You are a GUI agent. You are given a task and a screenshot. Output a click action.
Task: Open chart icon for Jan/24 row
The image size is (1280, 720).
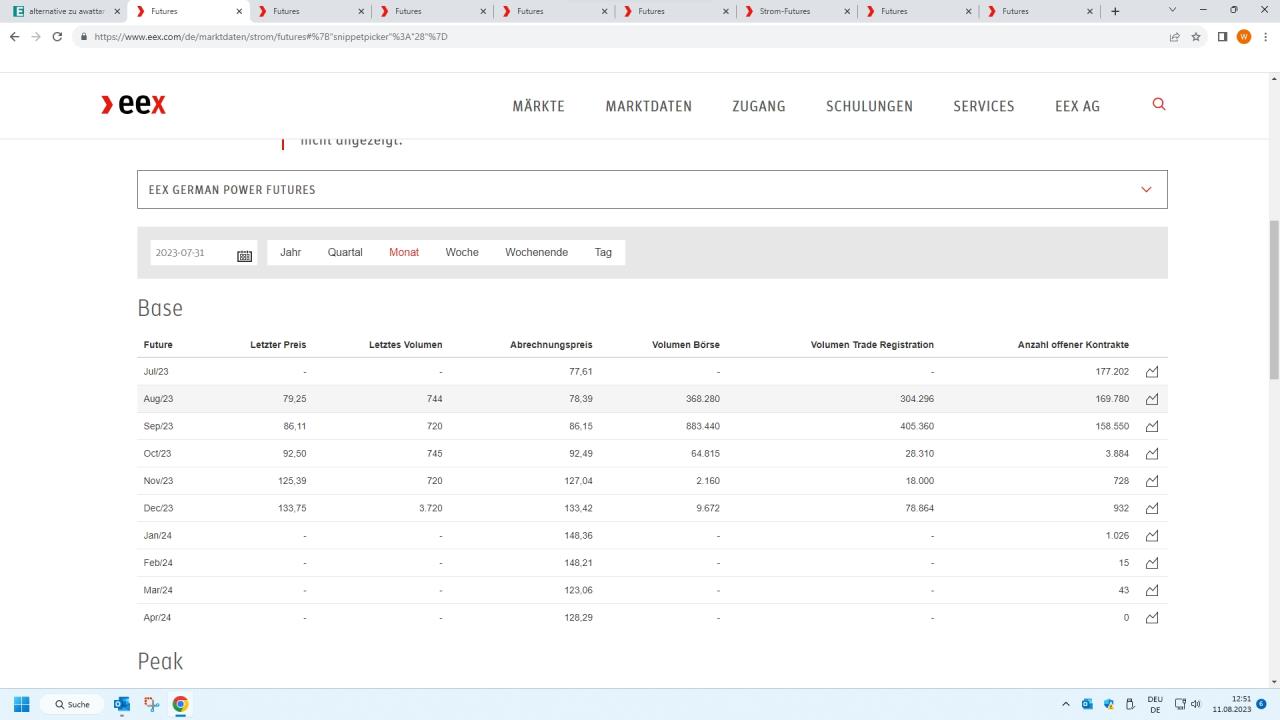coord(1152,536)
